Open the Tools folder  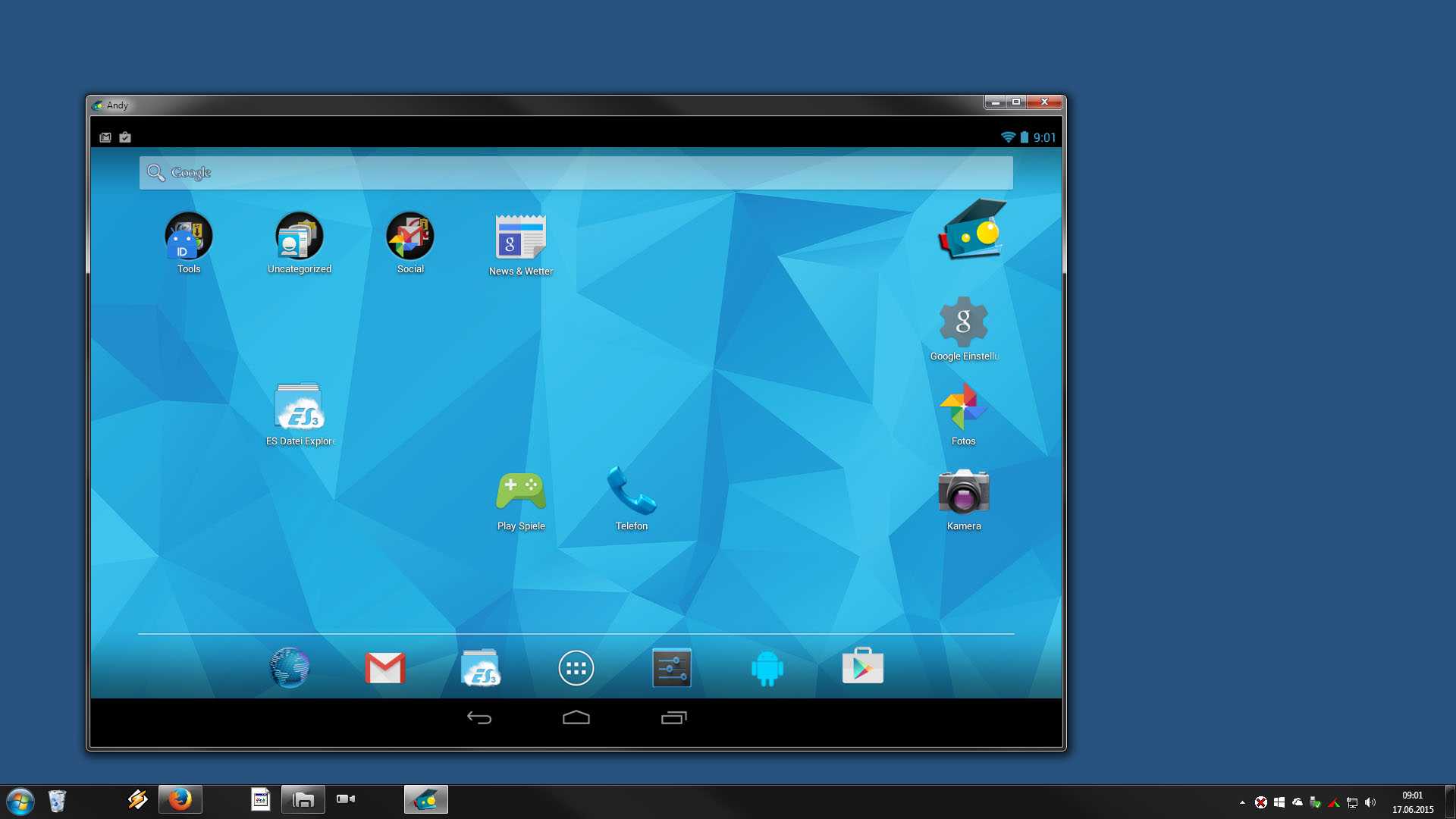[188, 236]
